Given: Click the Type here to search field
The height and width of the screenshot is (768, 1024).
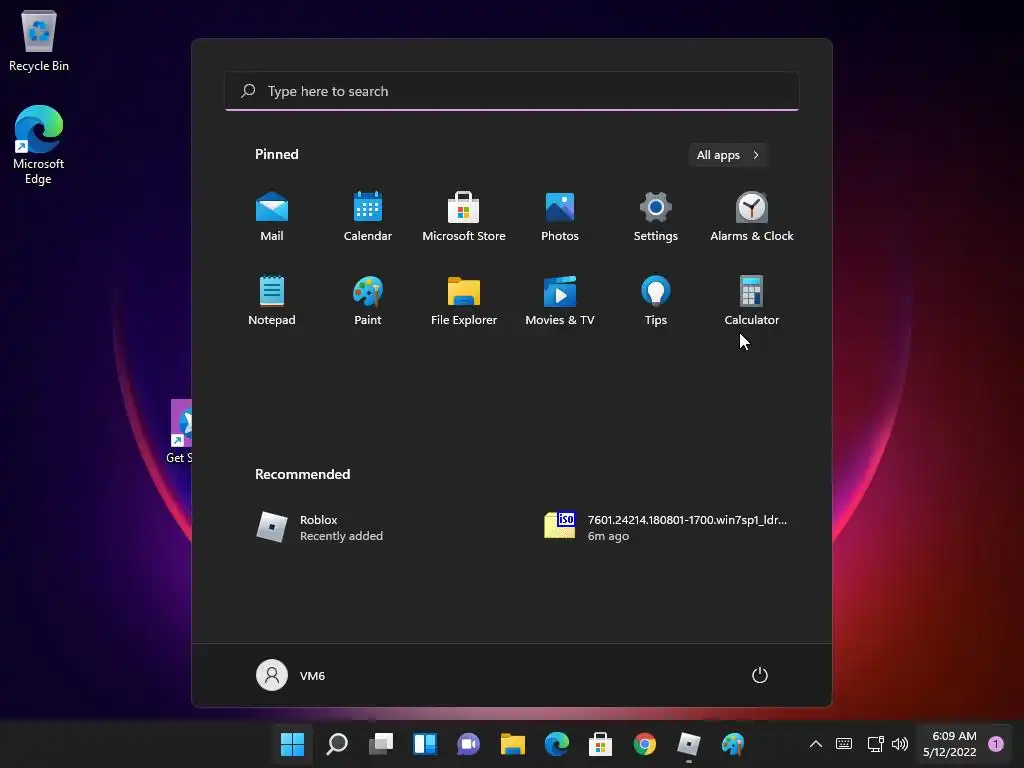Looking at the screenshot, I should (512, 91).
